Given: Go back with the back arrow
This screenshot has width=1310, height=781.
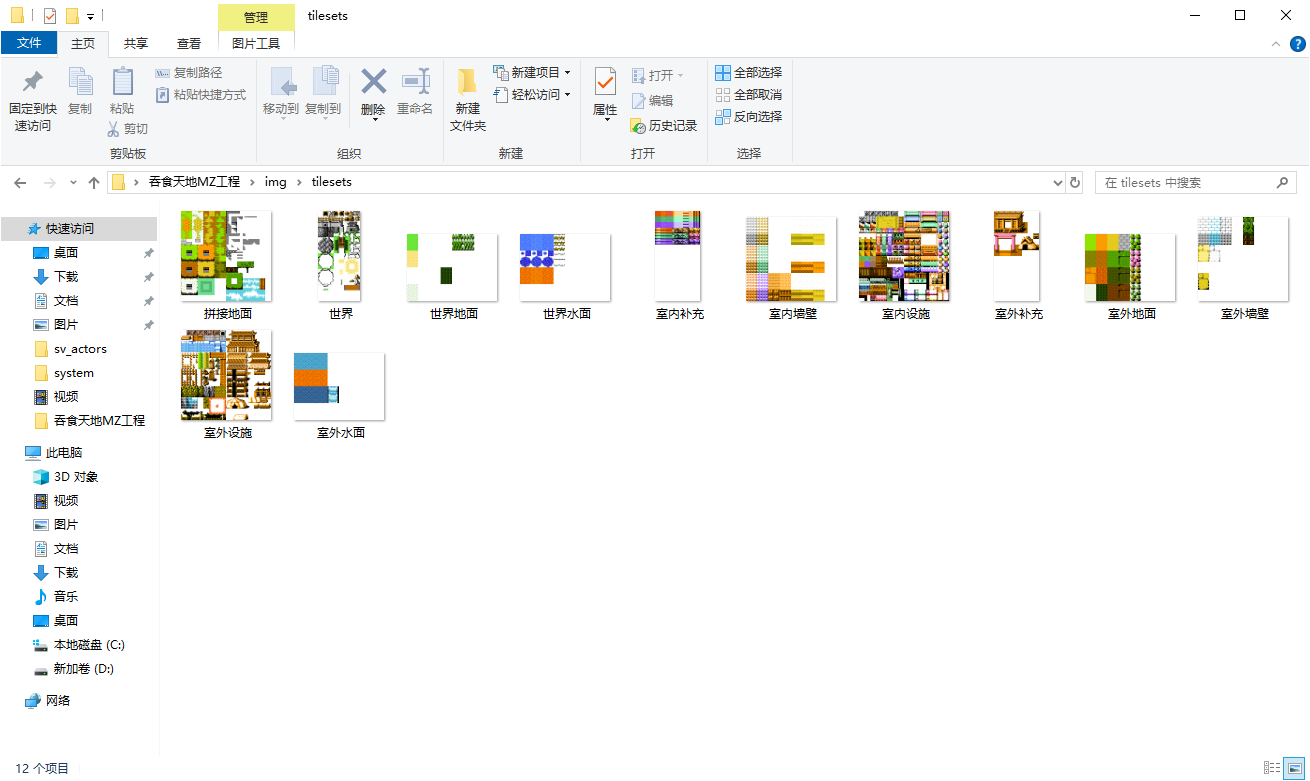Looking at the screenshot, I should click(x=20, y=183).
